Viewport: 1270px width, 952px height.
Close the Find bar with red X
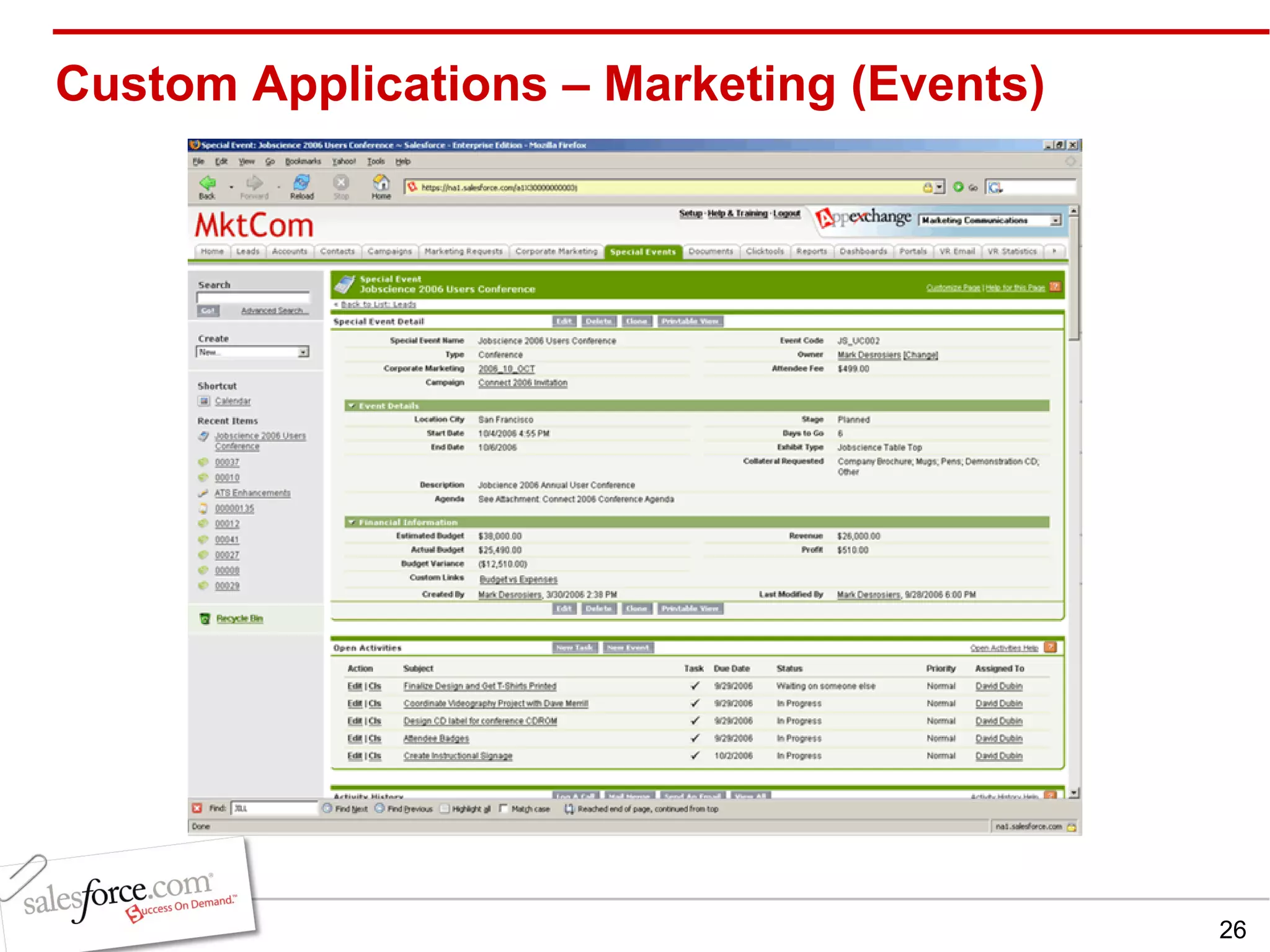[197, 808]
